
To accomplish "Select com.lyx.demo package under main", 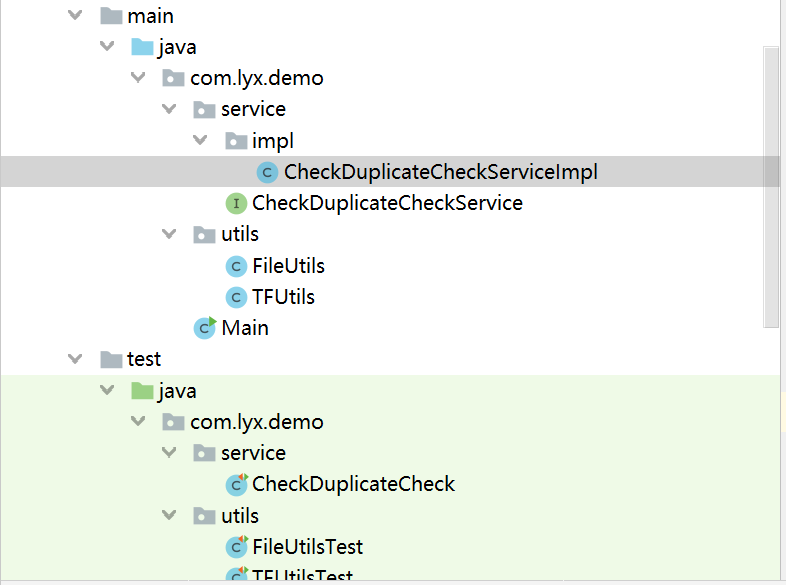I will (256, 78).
